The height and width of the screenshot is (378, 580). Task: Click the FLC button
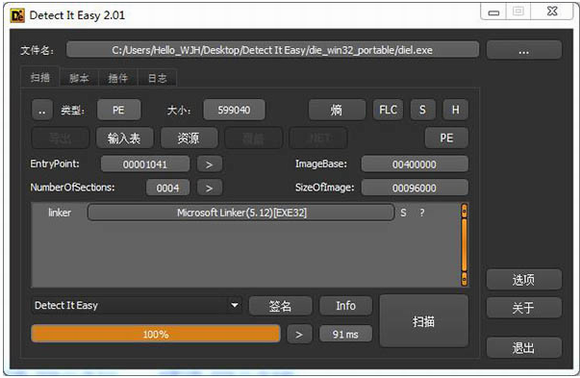(x=388, y=110)
